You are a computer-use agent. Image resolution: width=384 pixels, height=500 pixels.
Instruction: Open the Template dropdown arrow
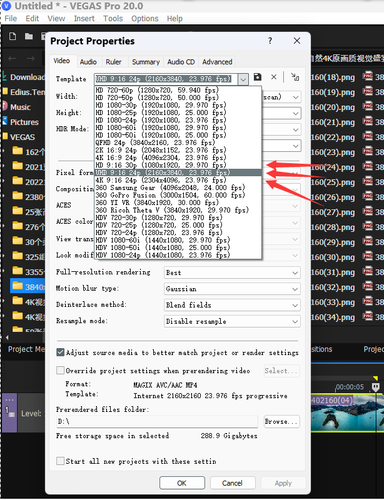pyautogui.click(x=243, y=79)
